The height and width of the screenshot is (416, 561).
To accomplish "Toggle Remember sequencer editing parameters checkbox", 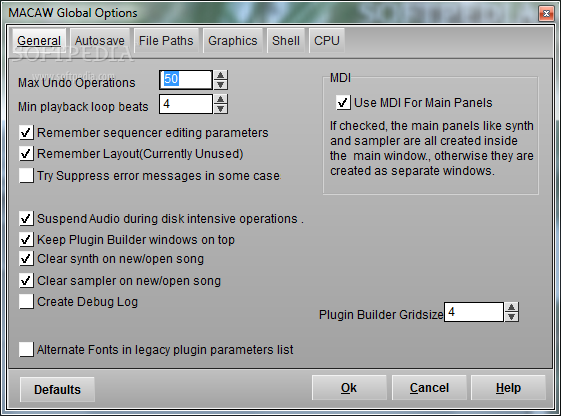I will 26,133.
